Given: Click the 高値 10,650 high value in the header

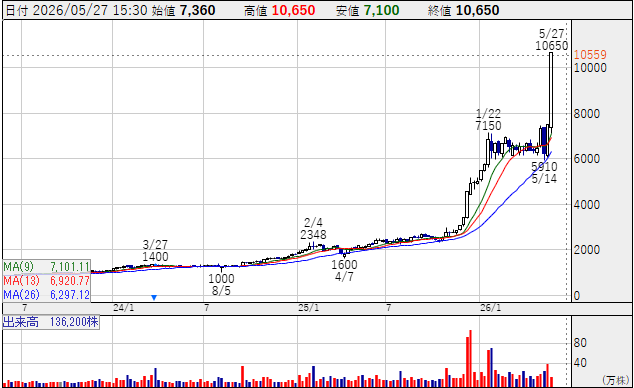Looking at the screenshot, I should click(279, 11).
